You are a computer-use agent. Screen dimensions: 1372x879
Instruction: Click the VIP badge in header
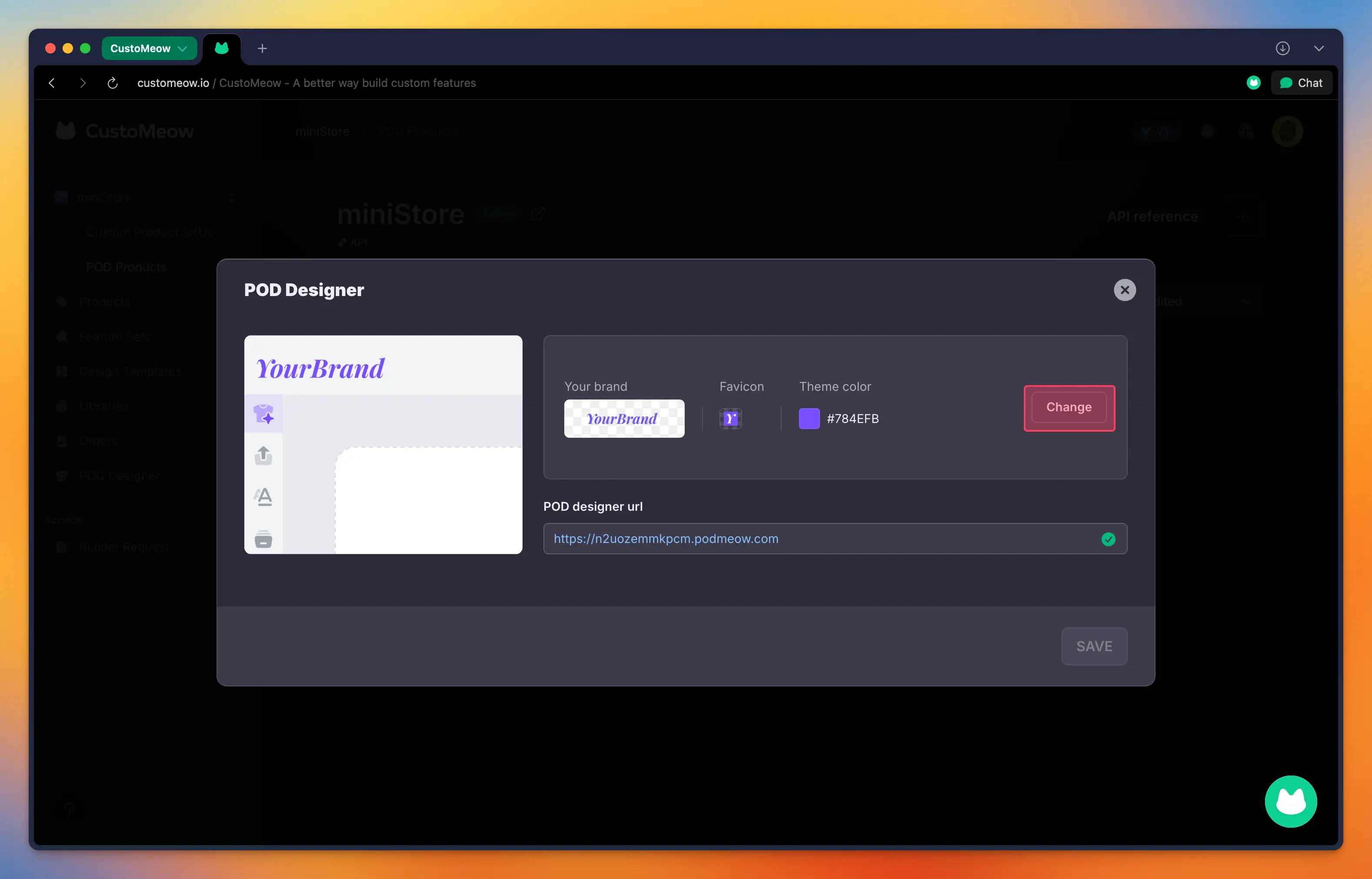click(1156, 131)
